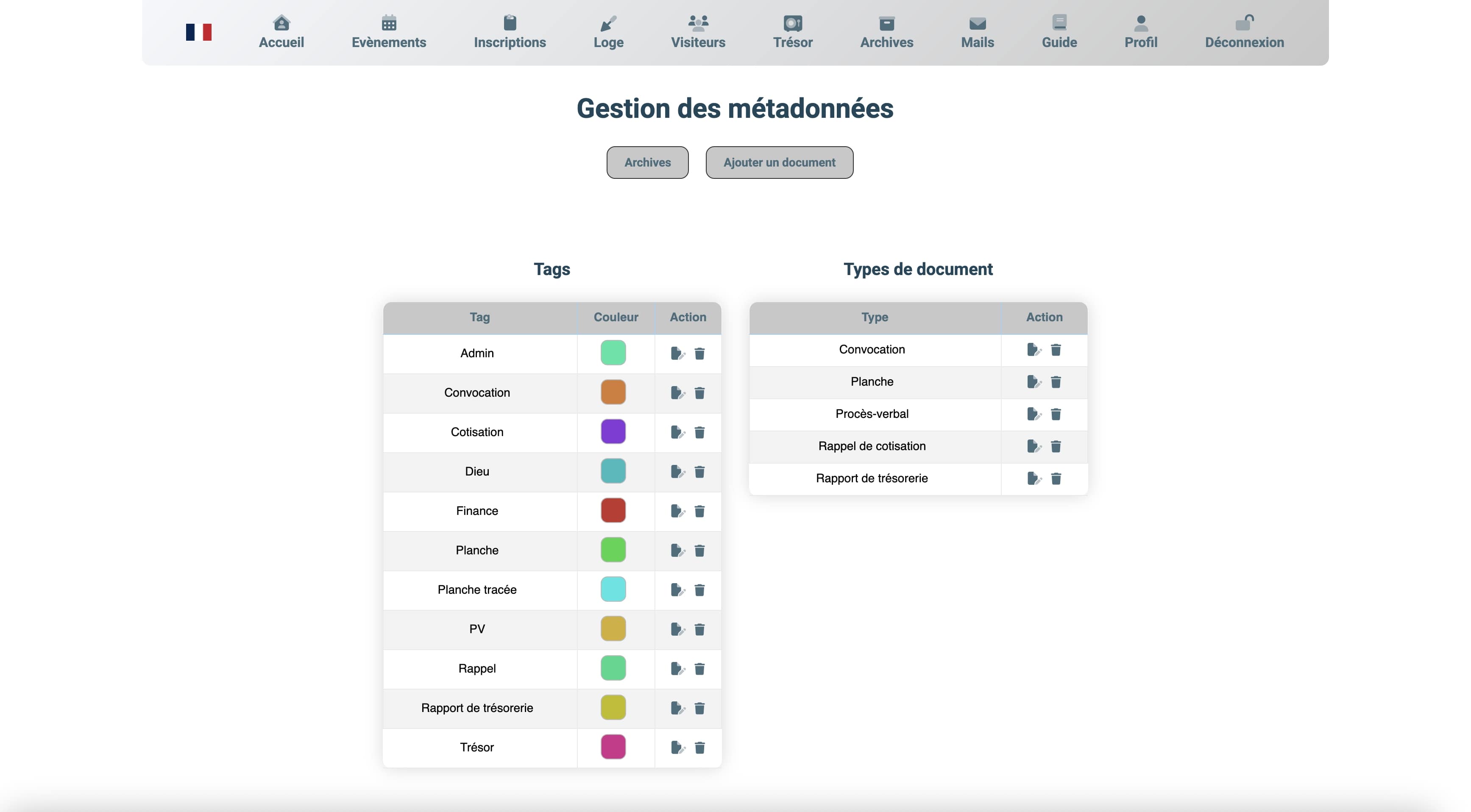
Task: Edit the Procès-verbal document type
Action: coord(1034,414)
